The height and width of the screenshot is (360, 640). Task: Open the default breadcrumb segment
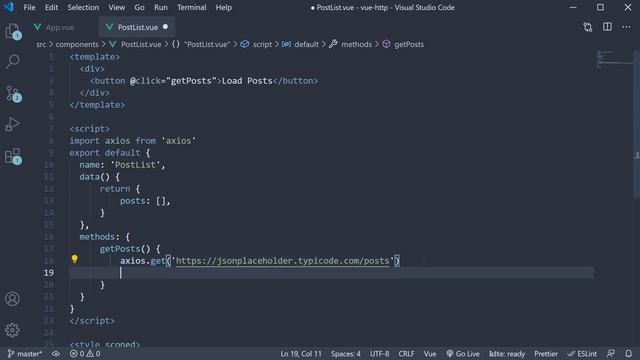(x=306, y=44)
